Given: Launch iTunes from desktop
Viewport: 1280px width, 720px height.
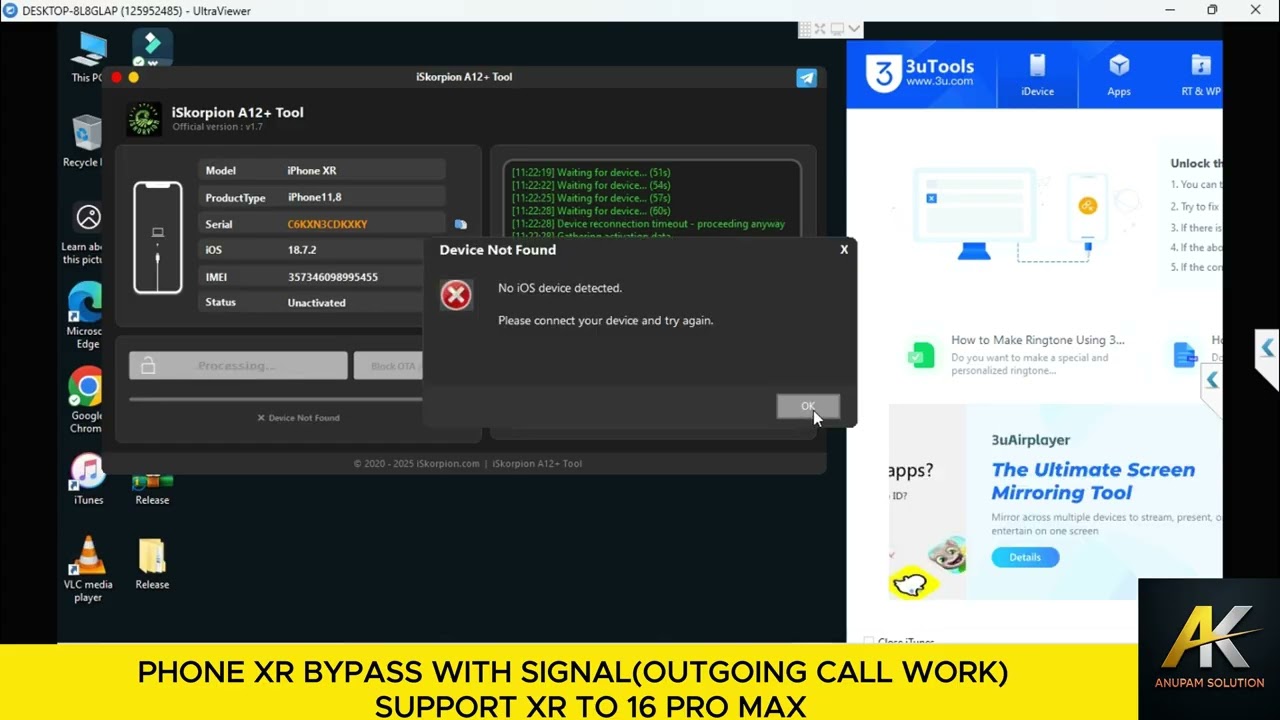Looking at the screenshot, I should [x=88, y=479].
